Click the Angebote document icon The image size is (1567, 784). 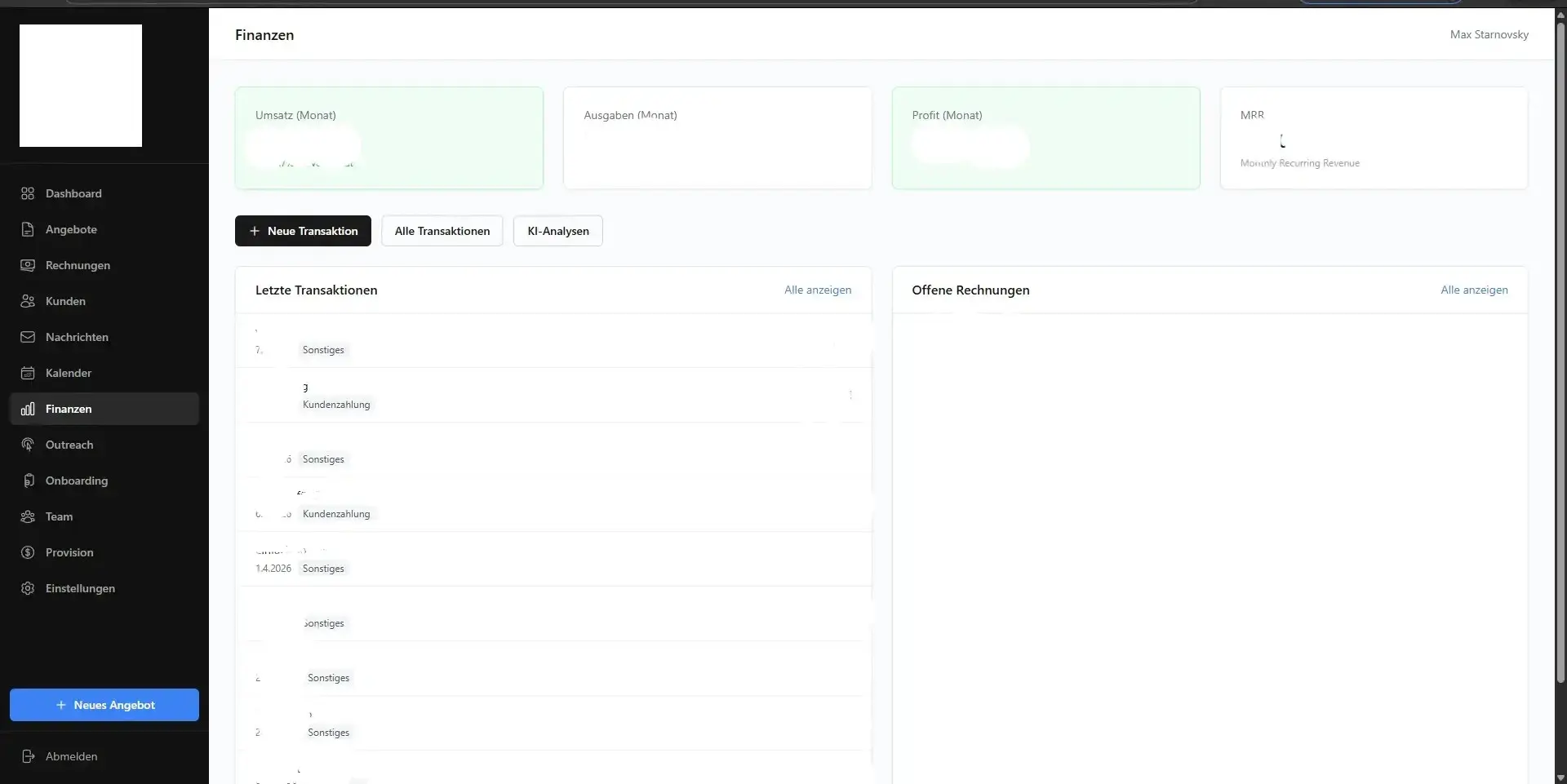tap(28, 229)
